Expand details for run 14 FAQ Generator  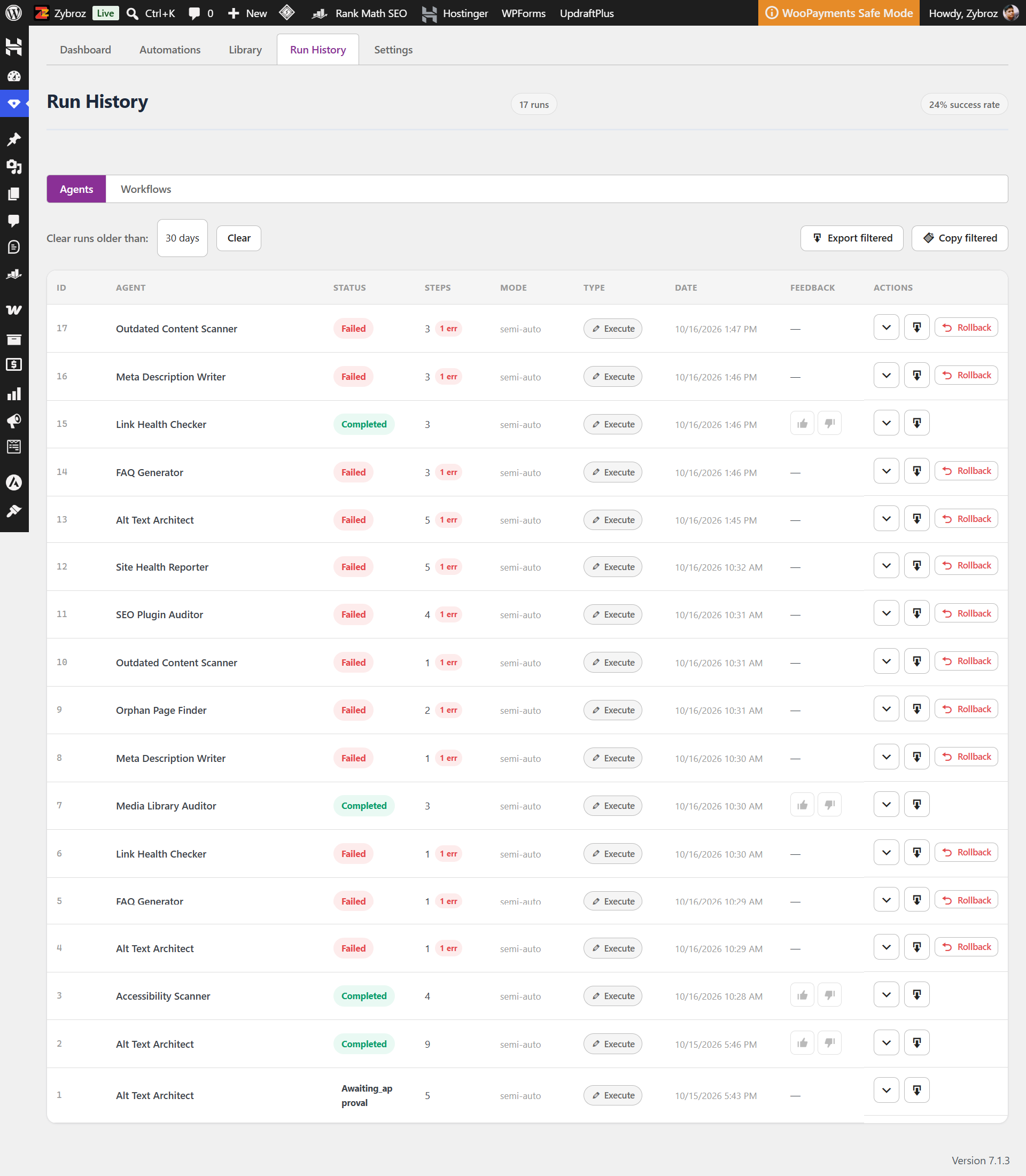pos(887,471)
